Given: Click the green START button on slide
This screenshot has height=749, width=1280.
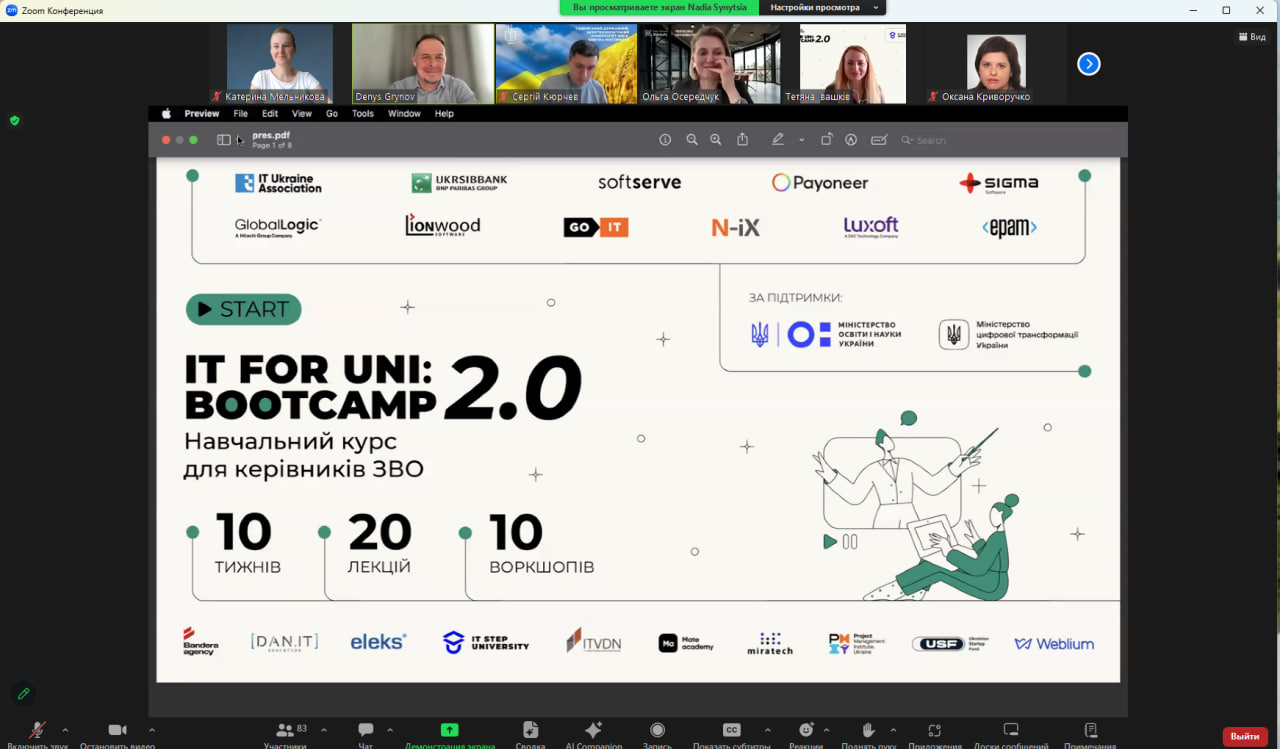Looking at the screenshot, I should 243,309.
